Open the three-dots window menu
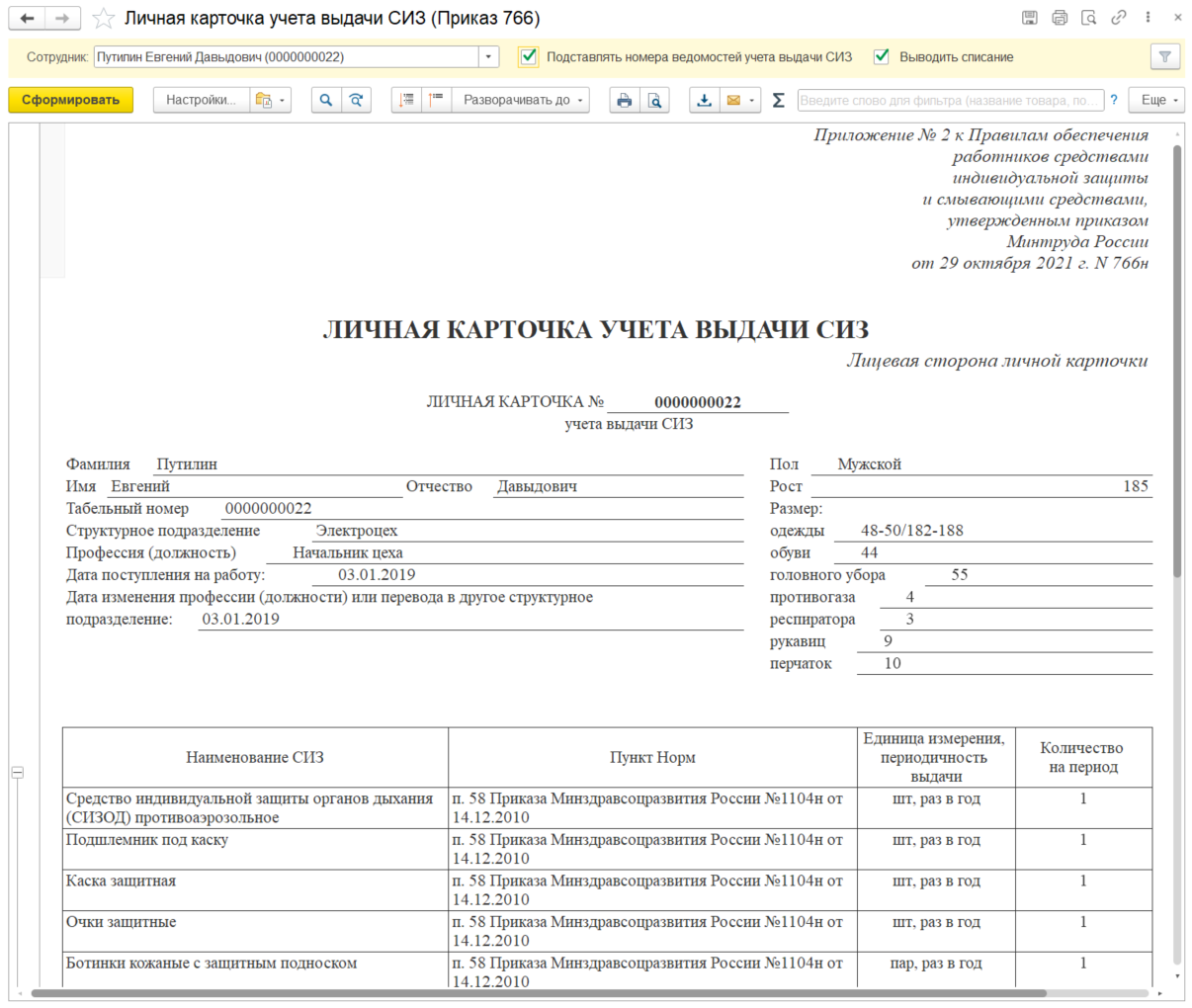 click(1148, 18)
